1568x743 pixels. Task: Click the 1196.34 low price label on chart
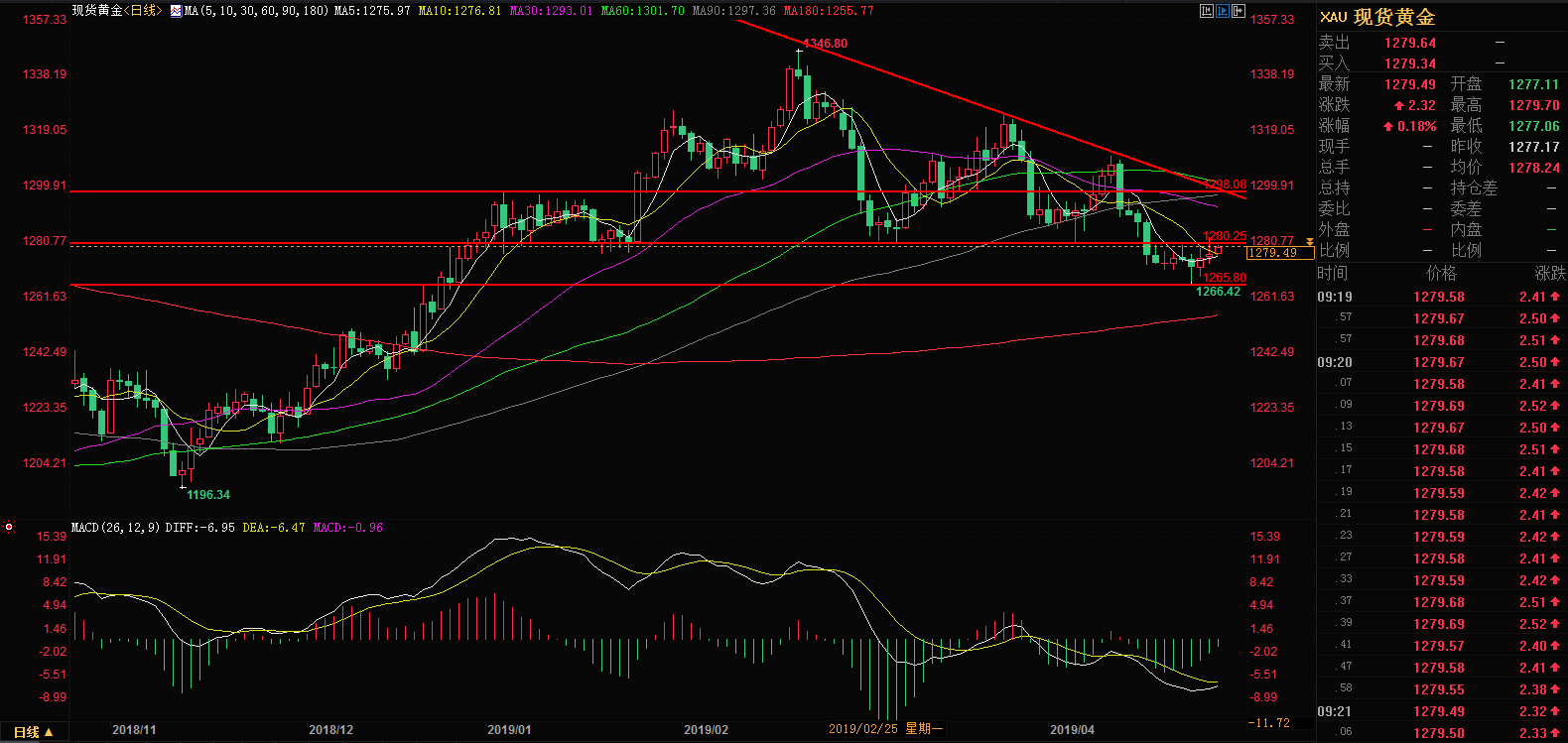tap(208, 495)
